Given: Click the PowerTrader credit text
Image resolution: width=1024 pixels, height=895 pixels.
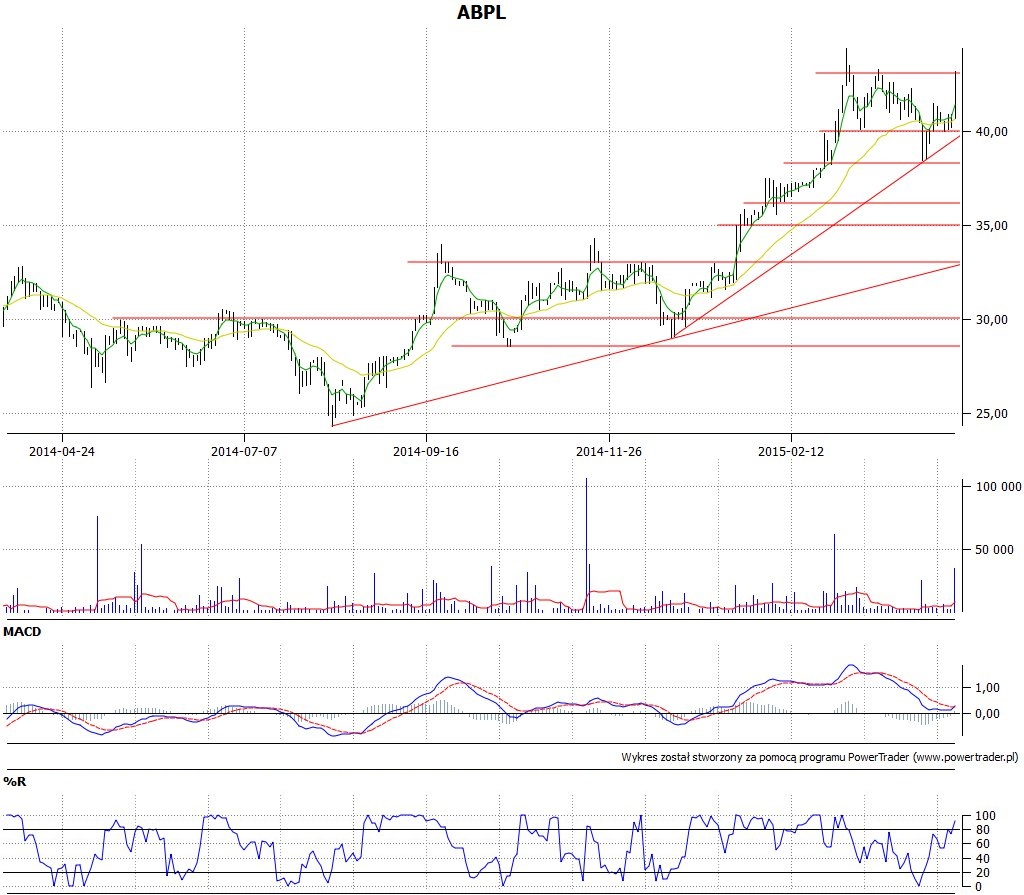Looking at the screenshot, I should point(820,758).
